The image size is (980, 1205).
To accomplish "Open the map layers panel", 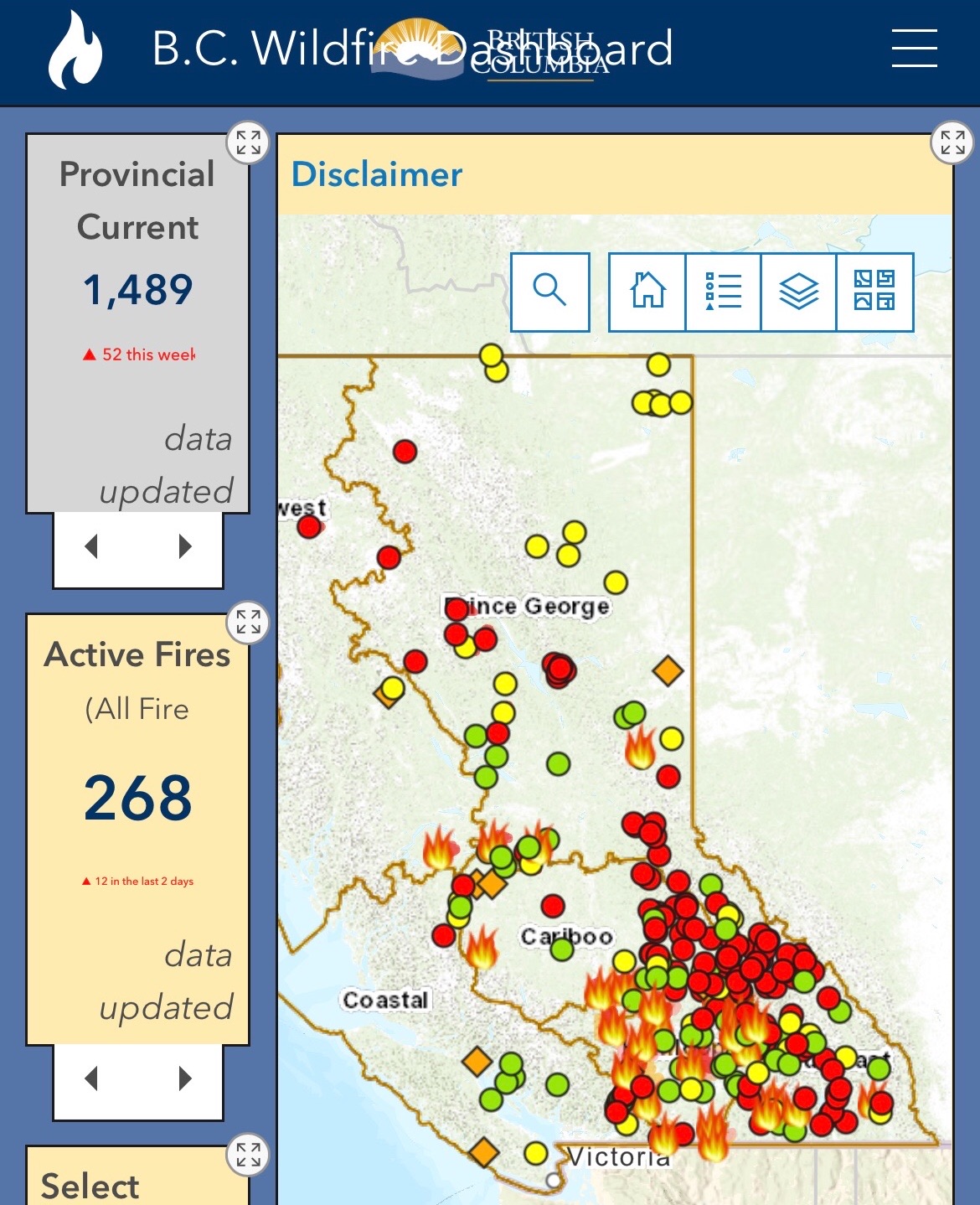I will (x=798, y=292).
